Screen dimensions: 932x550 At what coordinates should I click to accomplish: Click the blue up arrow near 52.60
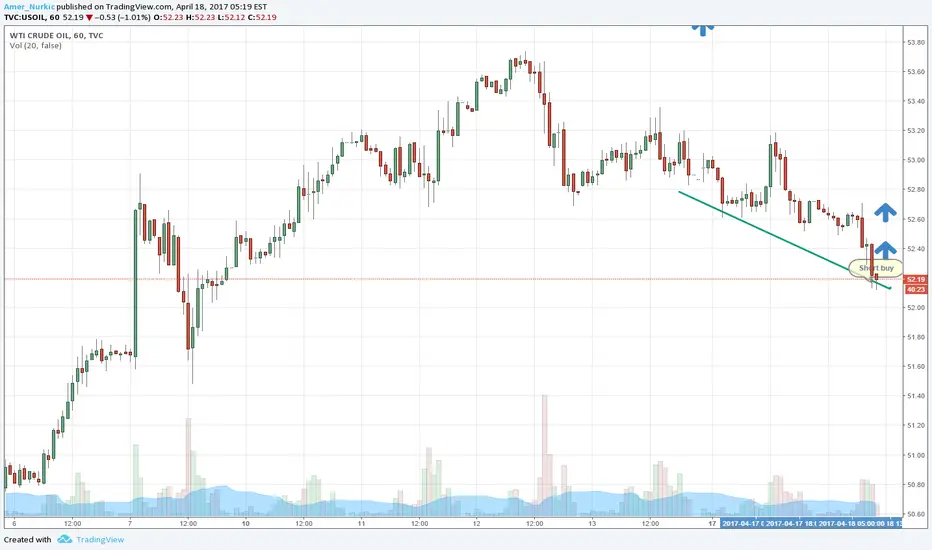[885, 212]
